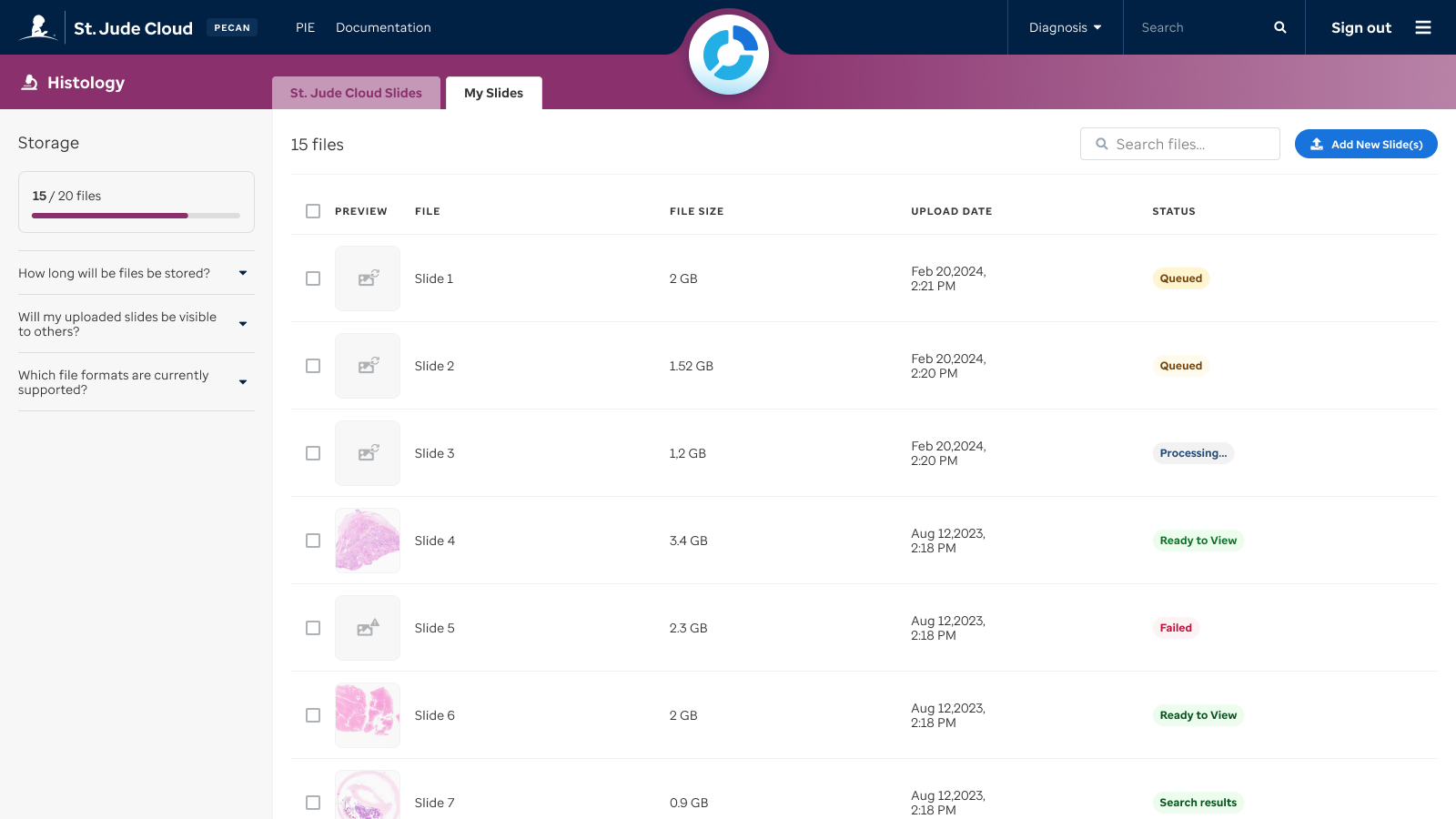Click the Sign out button
Image resolution: width=1456 pixels, height=819 pixels.
click(x=1360, y=27)
